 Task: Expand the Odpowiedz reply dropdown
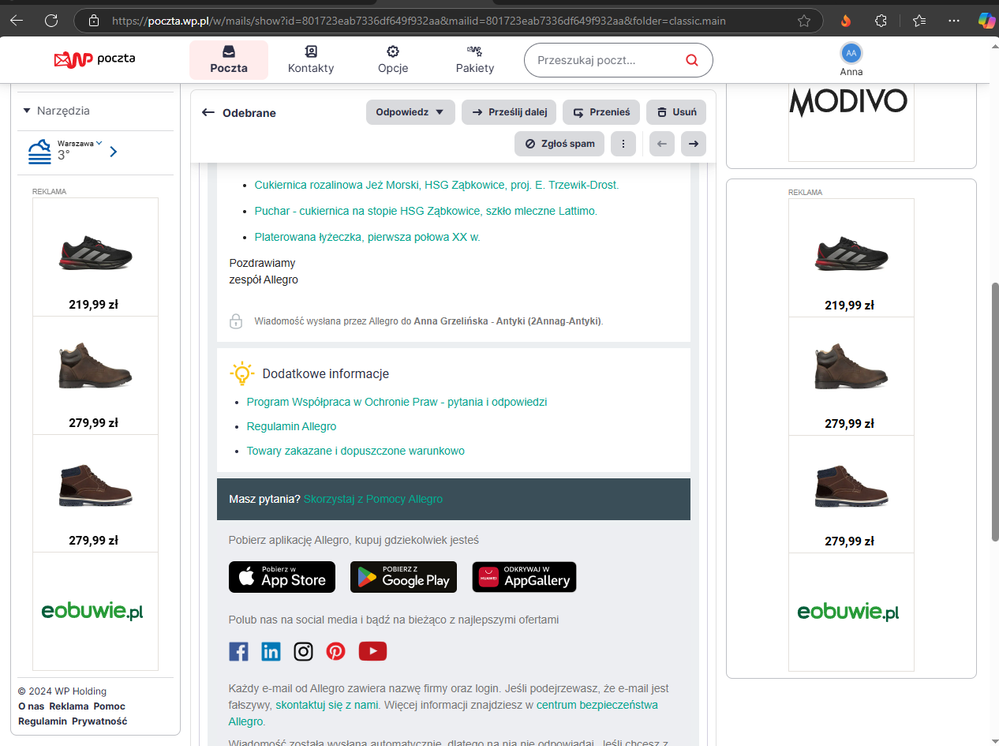(x=439, y=112)
